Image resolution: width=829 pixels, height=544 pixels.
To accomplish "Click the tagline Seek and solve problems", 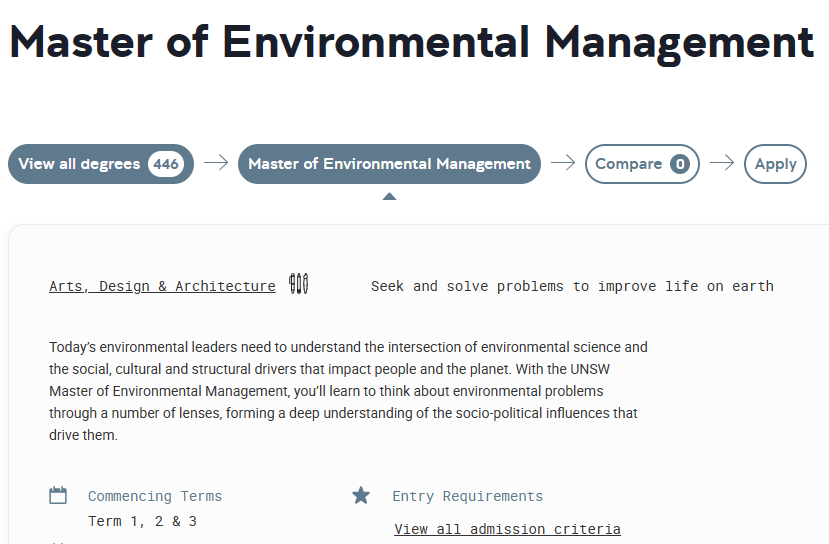I will tap(572, 286).
